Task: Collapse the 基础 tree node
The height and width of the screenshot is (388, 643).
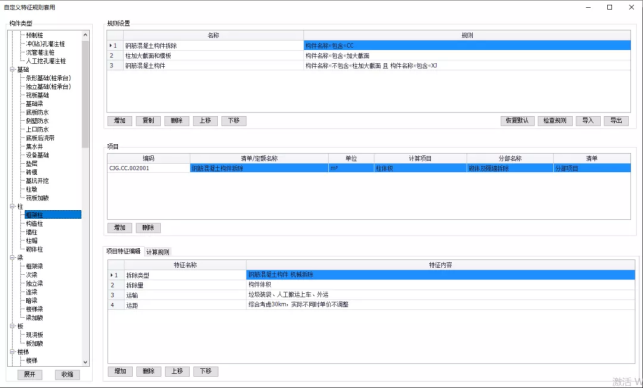Action: click(x=12, y=69)
